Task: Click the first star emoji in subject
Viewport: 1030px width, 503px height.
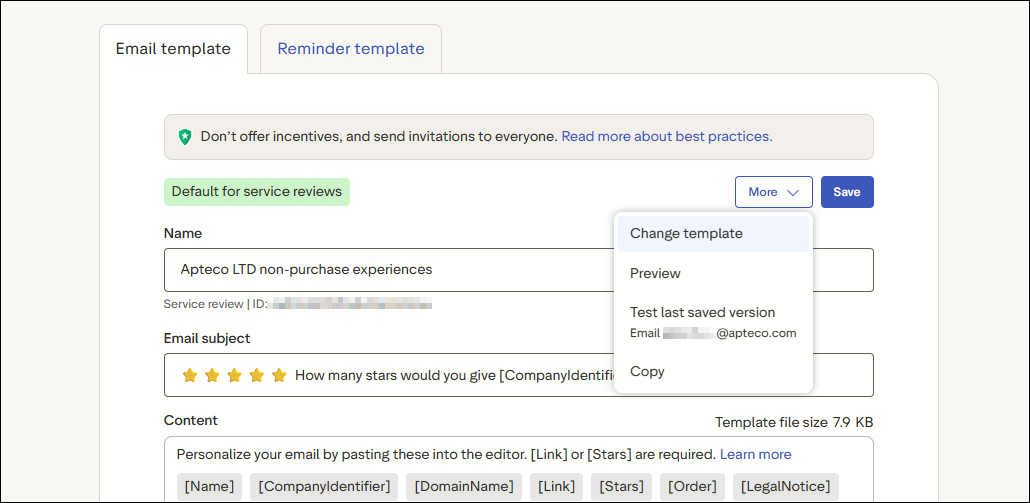Action: point(190,376)
